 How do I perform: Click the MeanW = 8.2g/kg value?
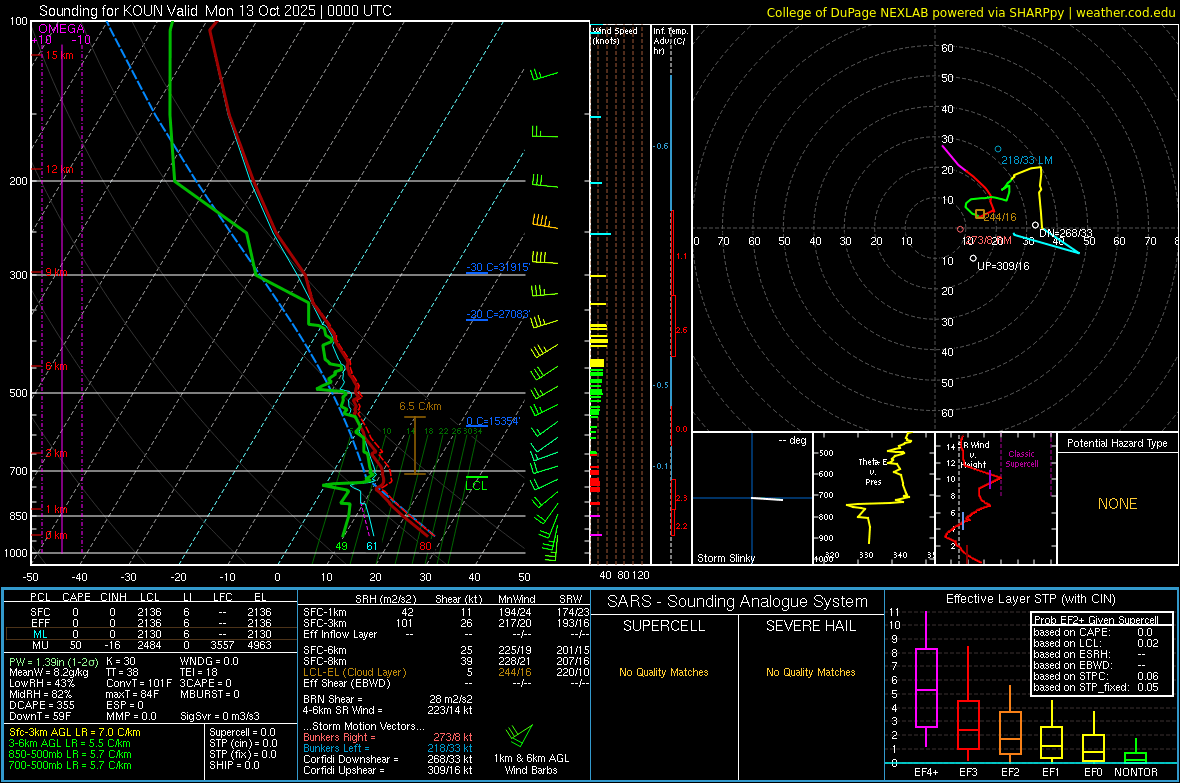pos(48,672)
